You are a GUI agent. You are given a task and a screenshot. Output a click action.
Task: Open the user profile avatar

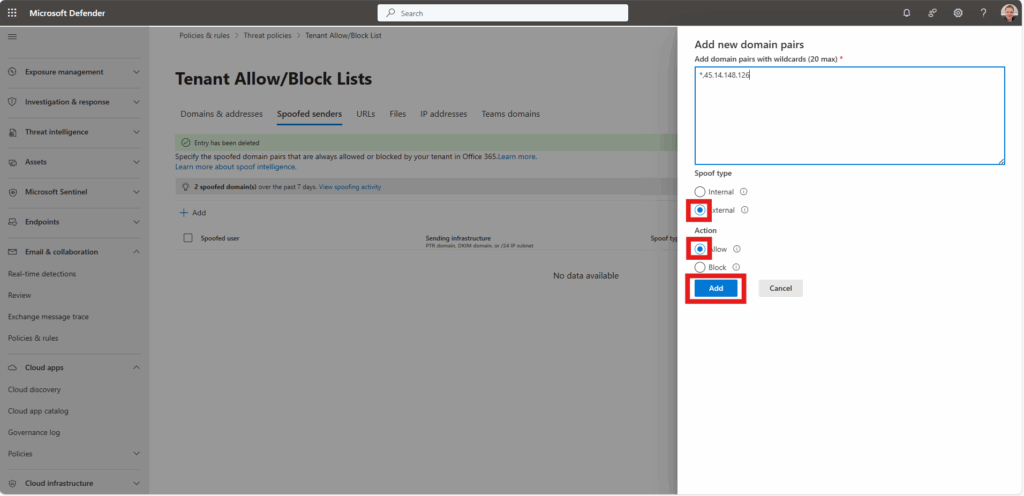click(1009, 13)
